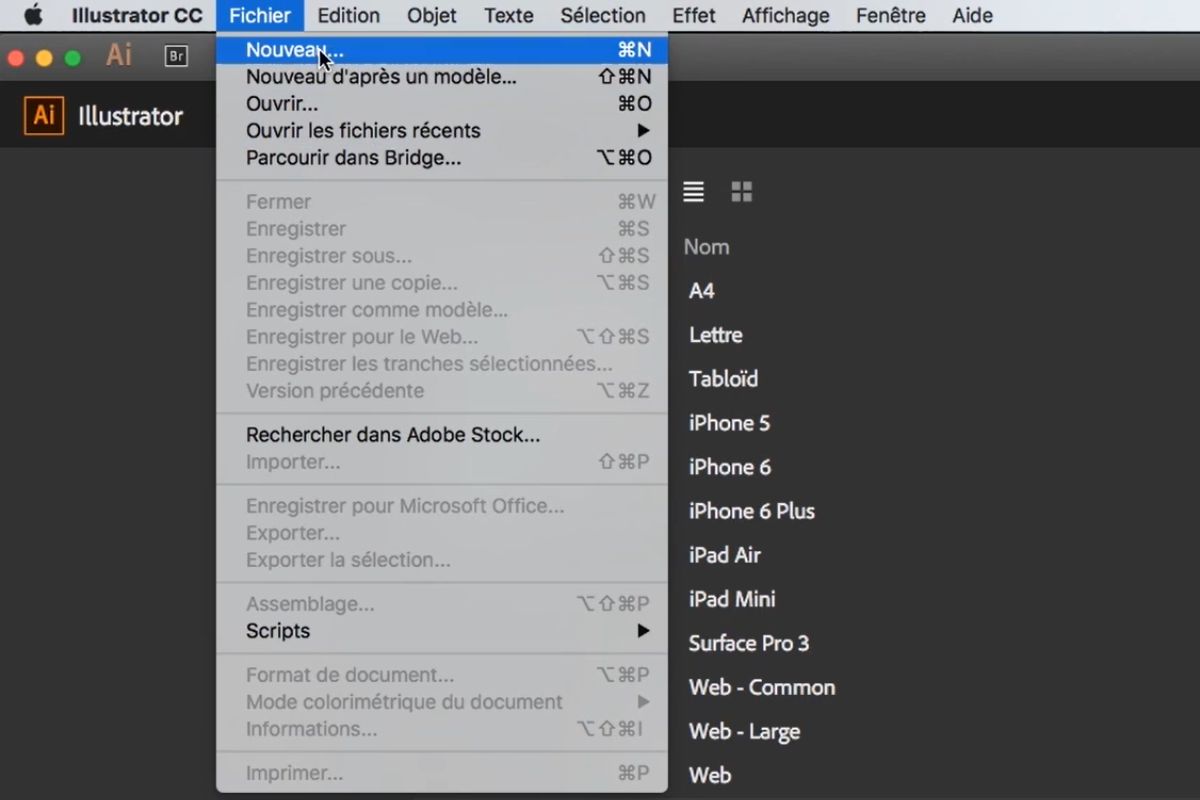The width and height of the screenshot is (1200, 800).
Task: Open the Edition menu
Action: click(x=349, y=15)
